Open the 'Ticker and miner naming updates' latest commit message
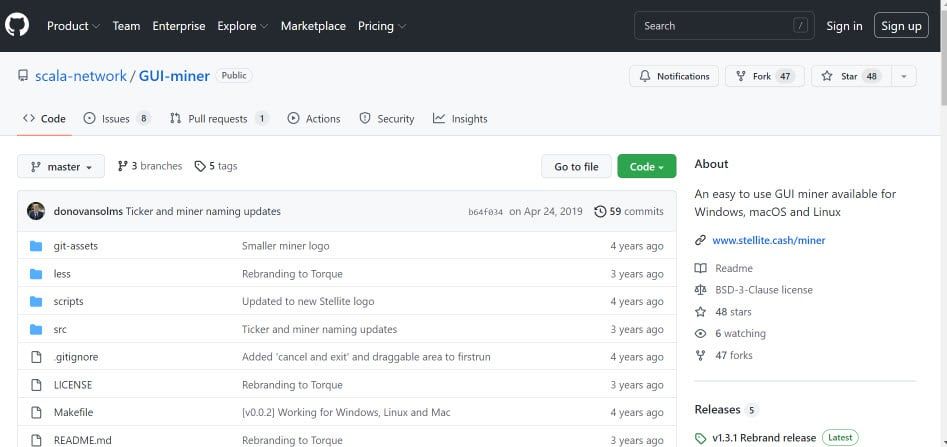 click(x=203, y=211)
